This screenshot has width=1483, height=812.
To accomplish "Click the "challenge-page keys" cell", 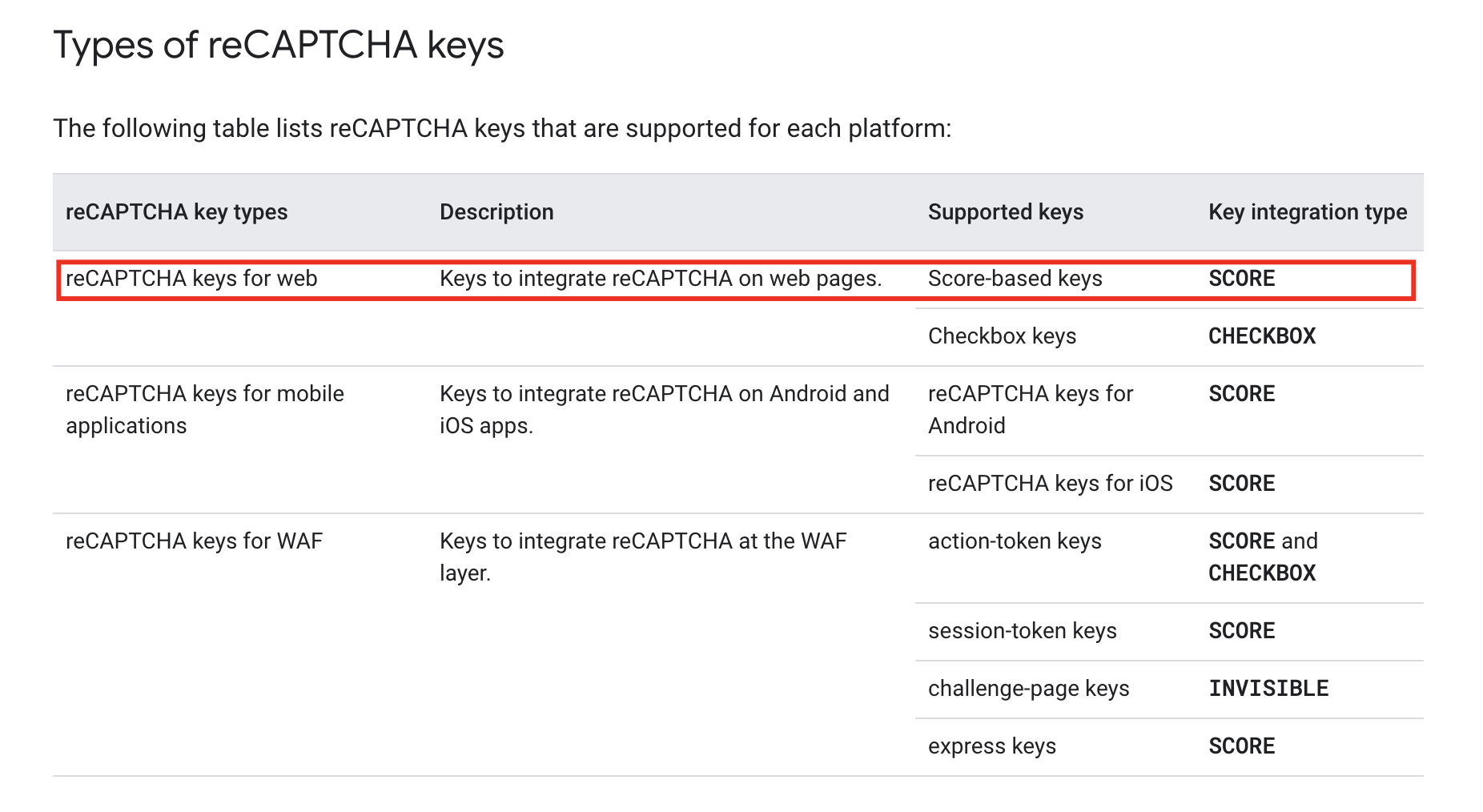I will point(1028,689).
